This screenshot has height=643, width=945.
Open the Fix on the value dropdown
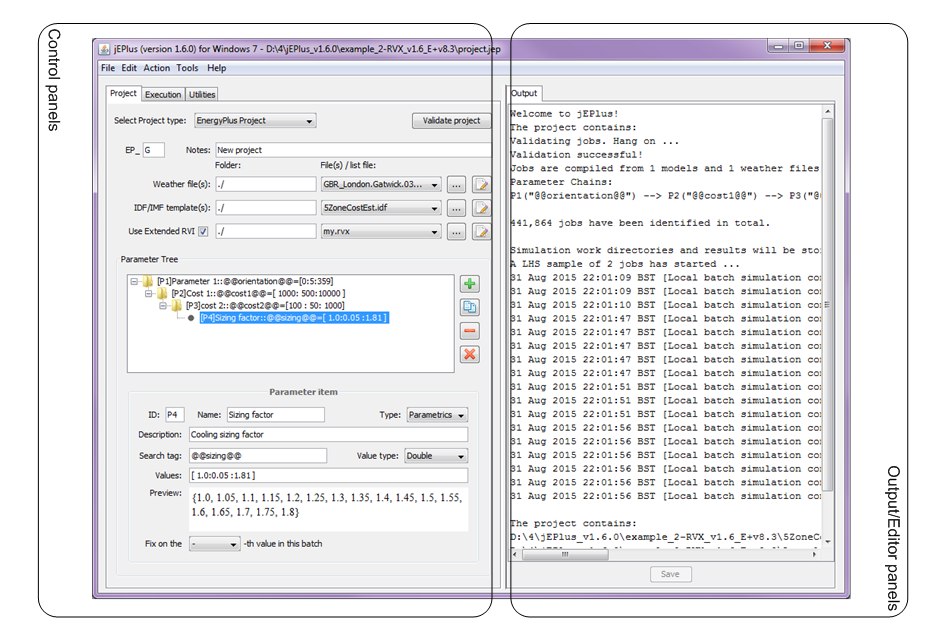pyautogui.click(x=215, y=544)
